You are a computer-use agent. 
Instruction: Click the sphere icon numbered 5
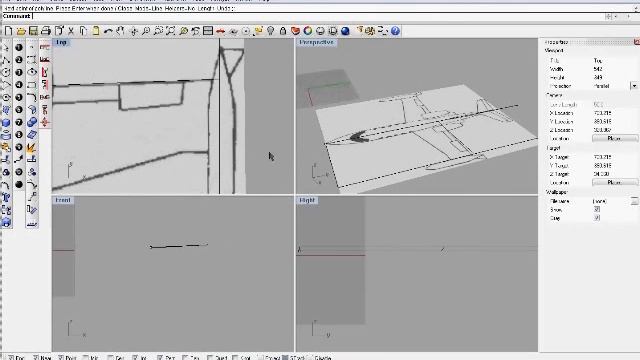click(x=19, y=98)
